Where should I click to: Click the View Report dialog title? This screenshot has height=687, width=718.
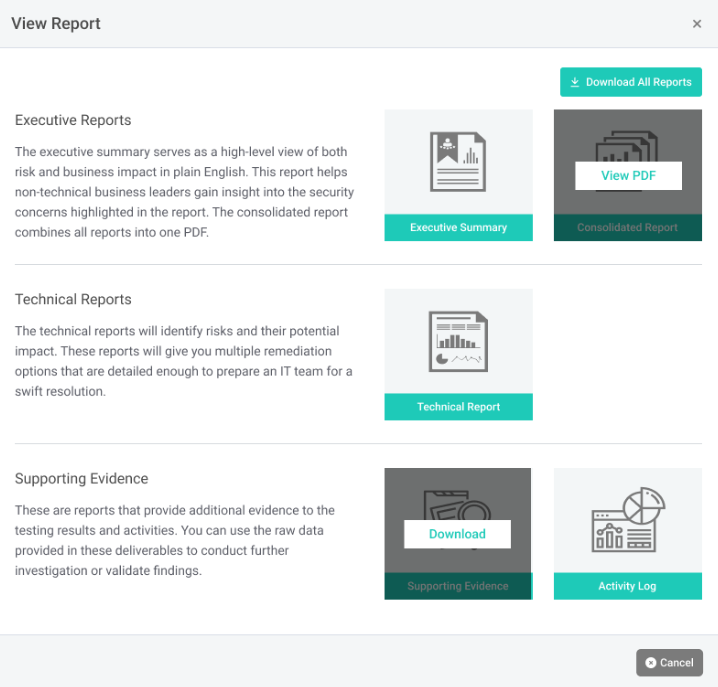coord(56,23)
